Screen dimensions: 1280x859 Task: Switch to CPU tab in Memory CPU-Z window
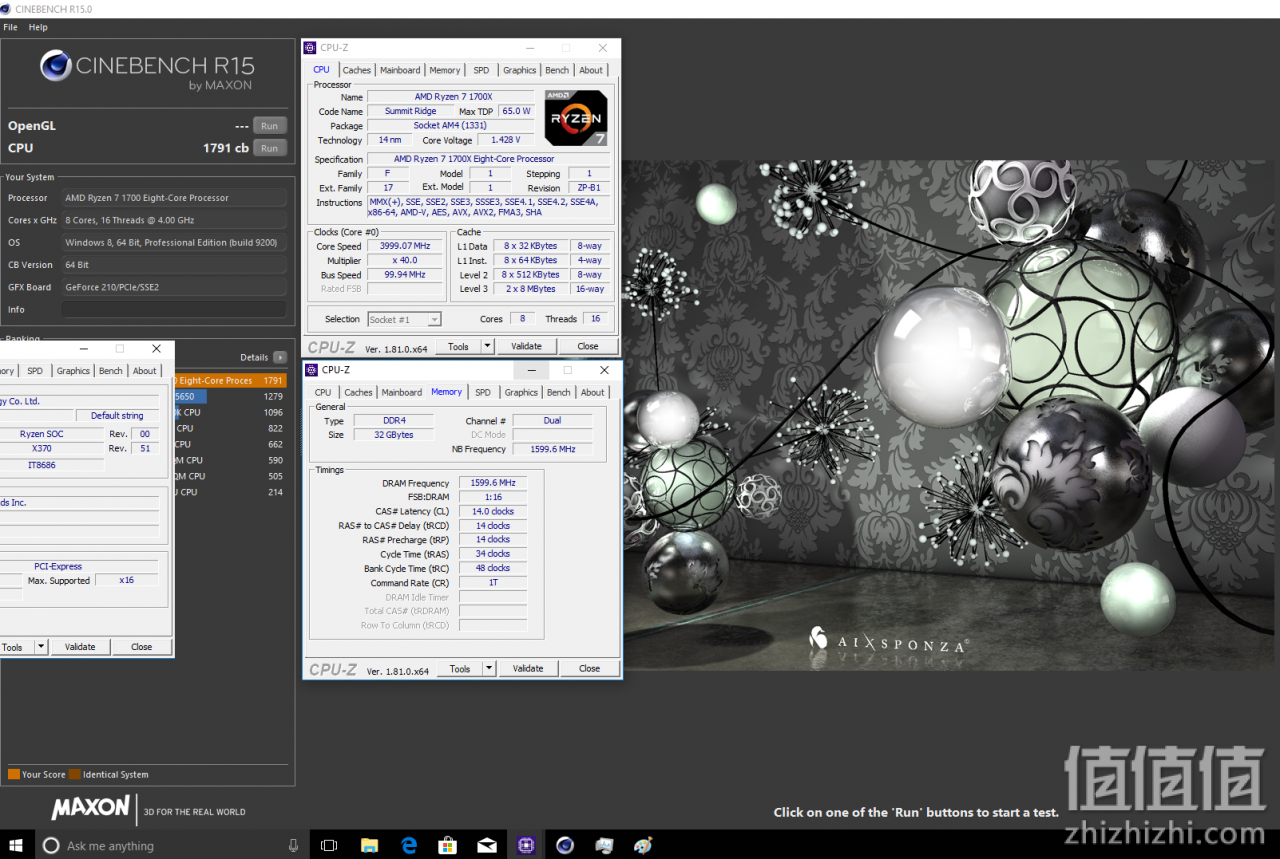[x=323, y=392]
